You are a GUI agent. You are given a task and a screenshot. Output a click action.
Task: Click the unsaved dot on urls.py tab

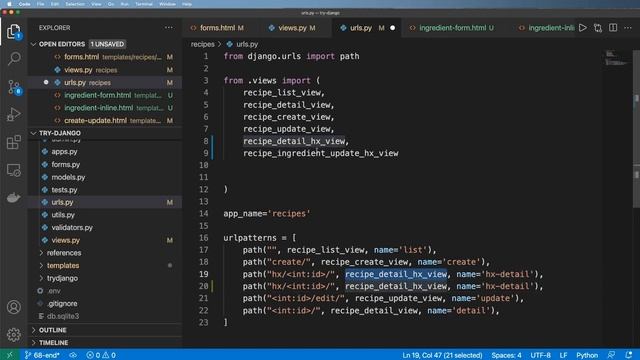point(392,28)
